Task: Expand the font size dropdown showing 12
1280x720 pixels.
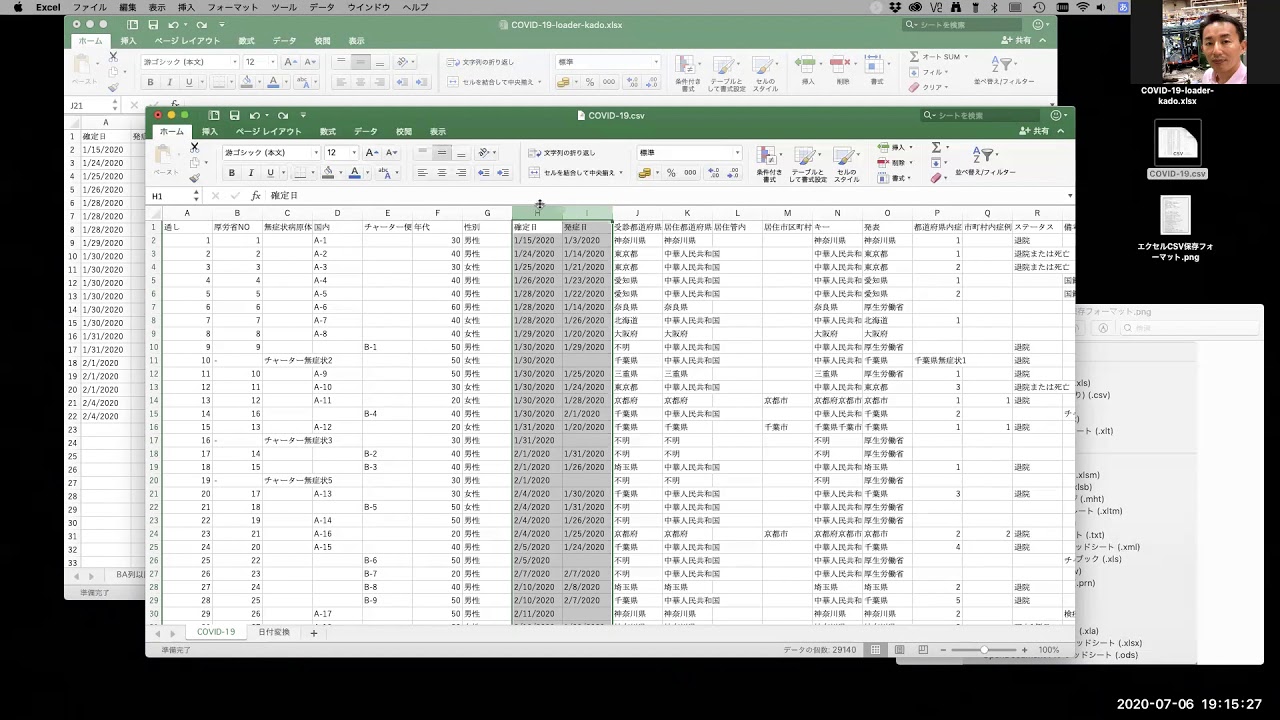Action: click(x=354, y=153)
